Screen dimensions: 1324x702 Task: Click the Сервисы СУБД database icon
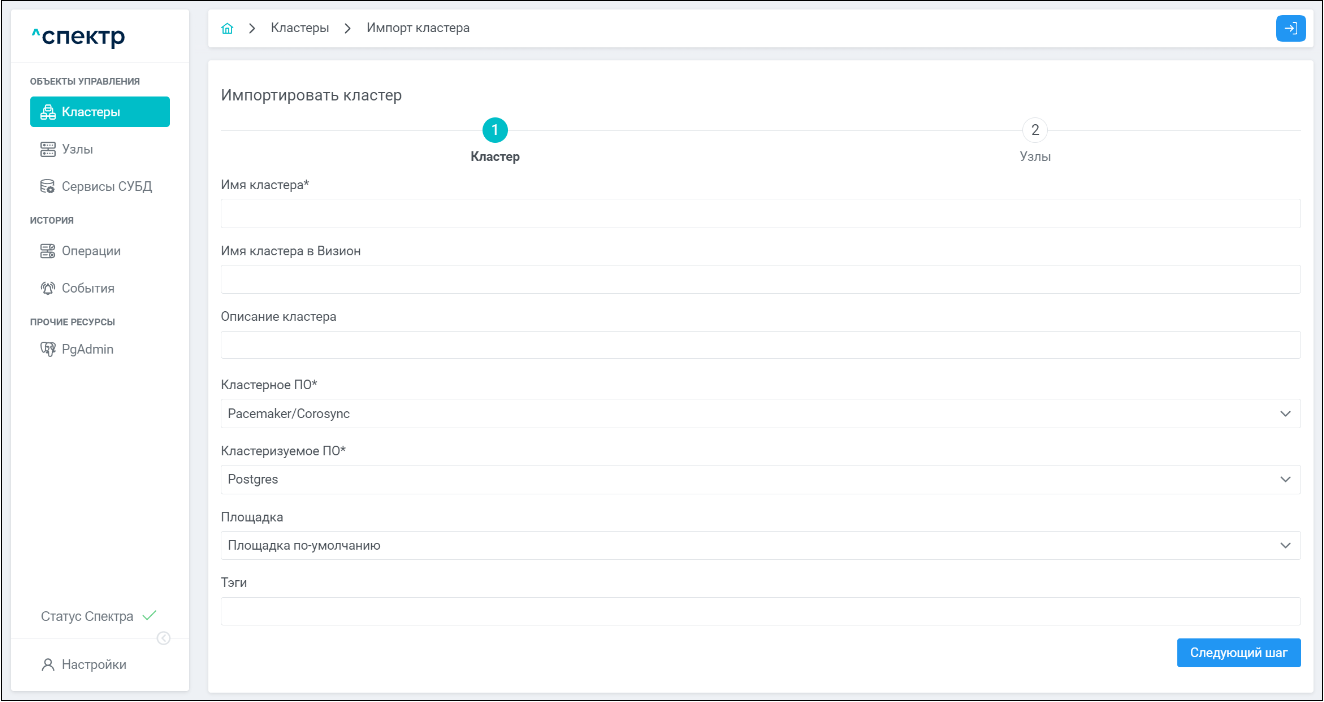(x=47, y=186)
